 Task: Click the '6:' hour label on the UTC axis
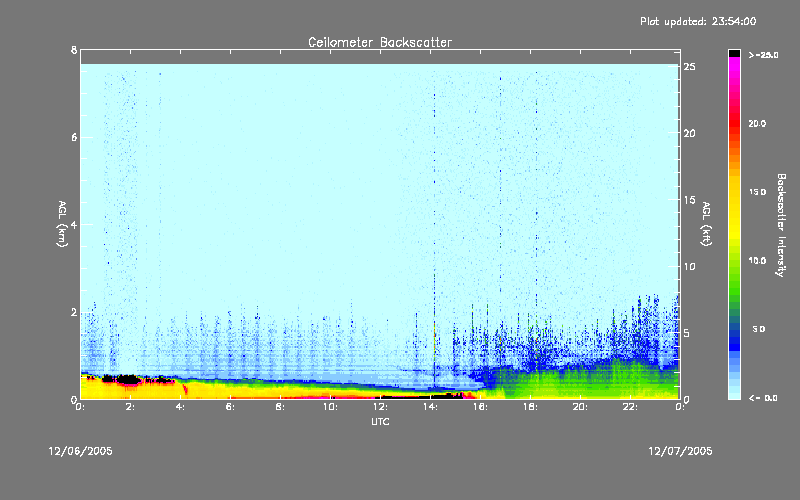pos(231,407)
